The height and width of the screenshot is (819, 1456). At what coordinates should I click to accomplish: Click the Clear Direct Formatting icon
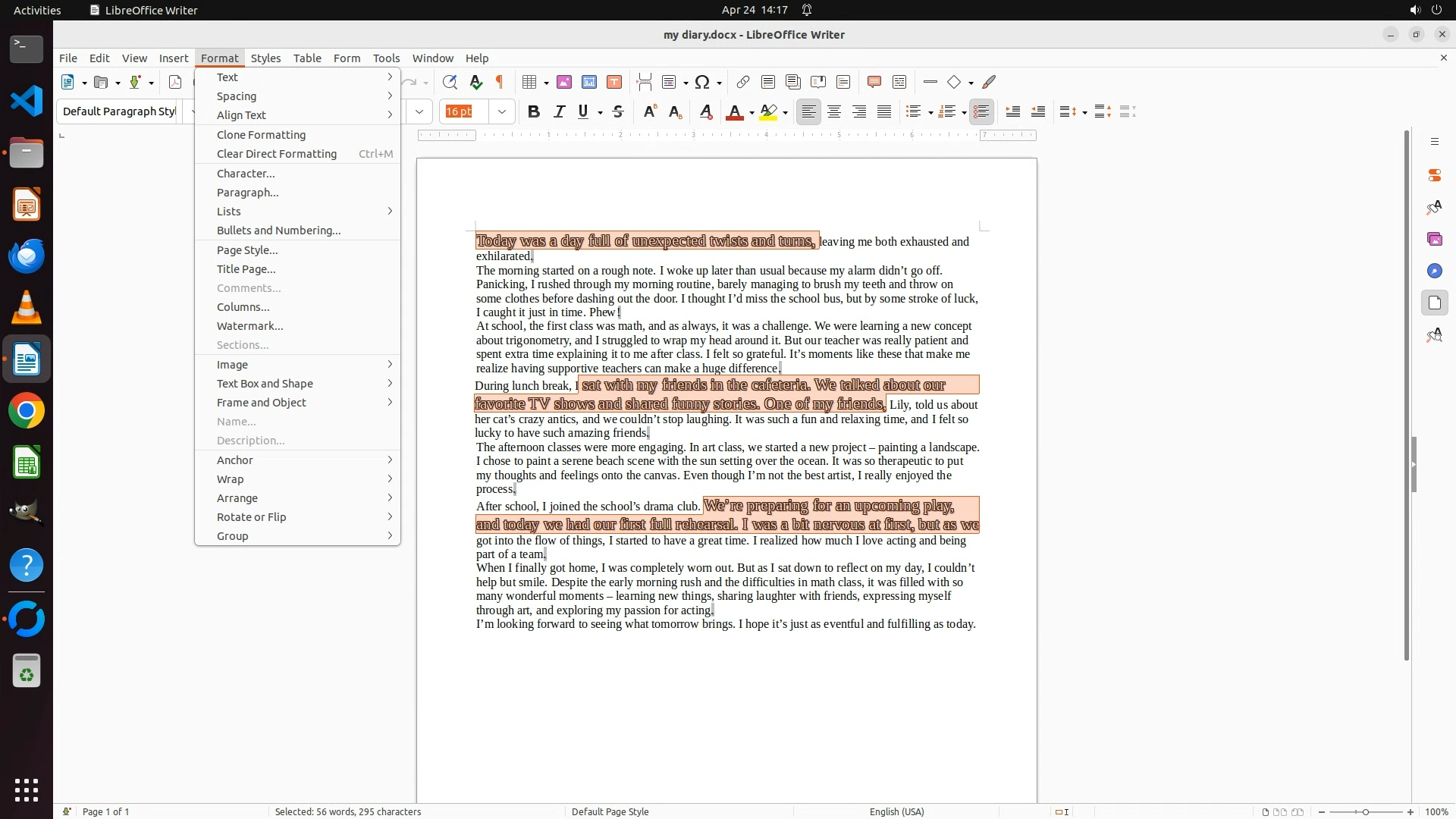tap(705, 112)
